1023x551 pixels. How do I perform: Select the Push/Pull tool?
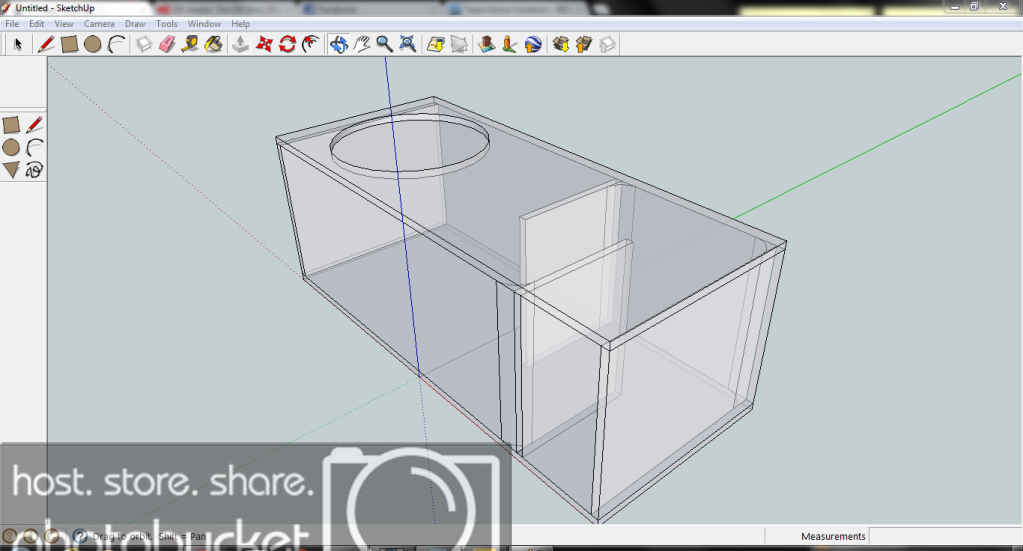241,44
